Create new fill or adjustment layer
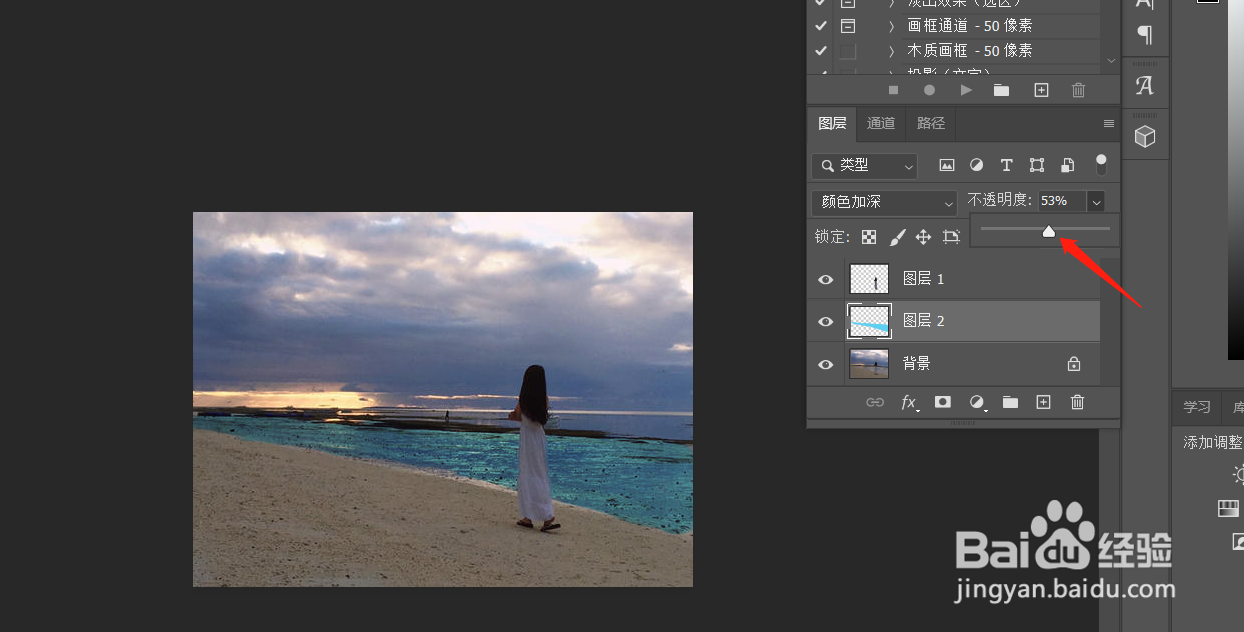 977,402
